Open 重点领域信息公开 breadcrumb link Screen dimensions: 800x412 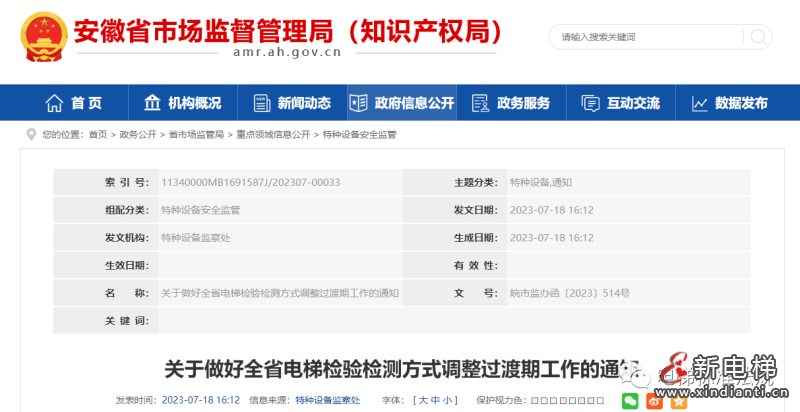(273, 135)
